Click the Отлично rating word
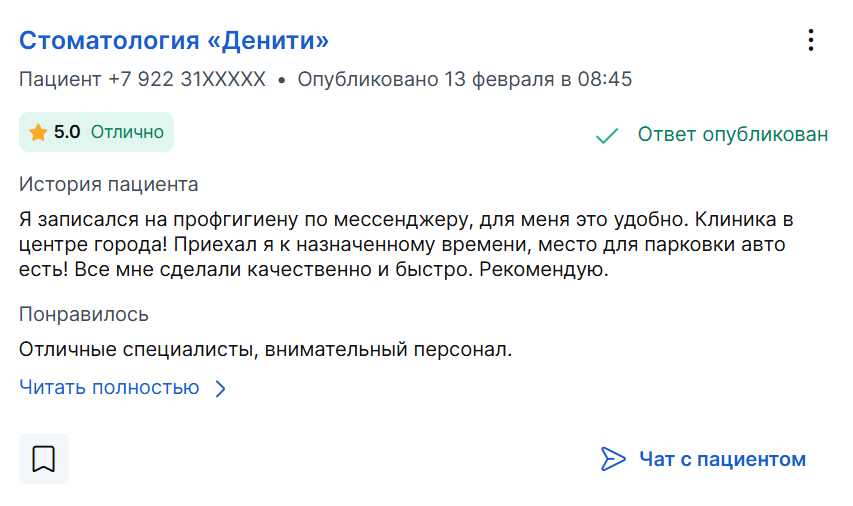Viewport: 853px width, 506px height. tap(127, 132)
